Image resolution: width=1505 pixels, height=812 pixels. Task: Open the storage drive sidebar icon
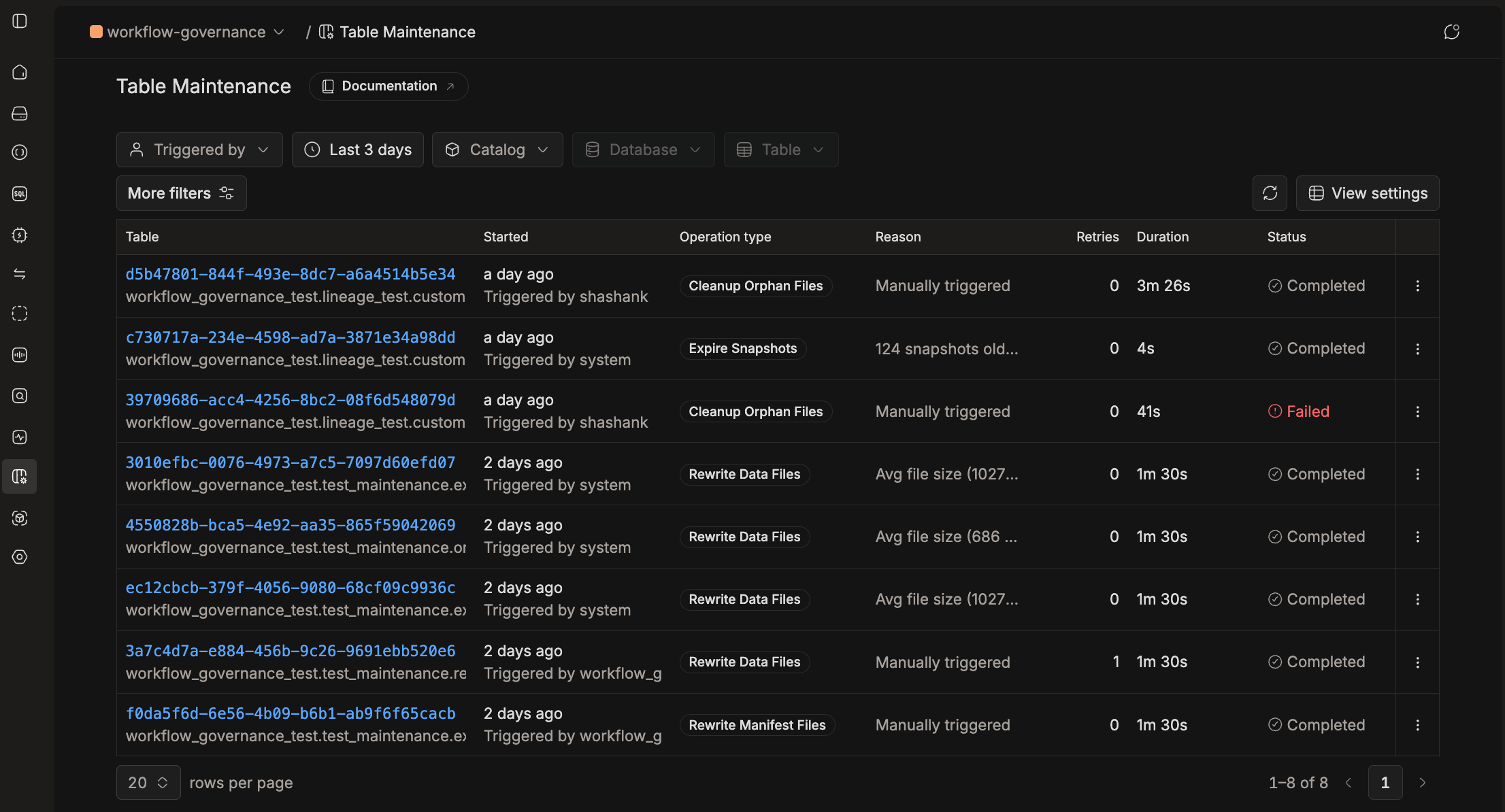[x=20, y=113]
